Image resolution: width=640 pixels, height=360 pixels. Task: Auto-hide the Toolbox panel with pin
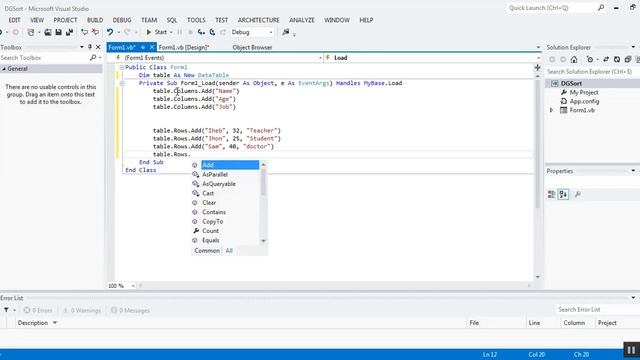click(x=90, y=47)
